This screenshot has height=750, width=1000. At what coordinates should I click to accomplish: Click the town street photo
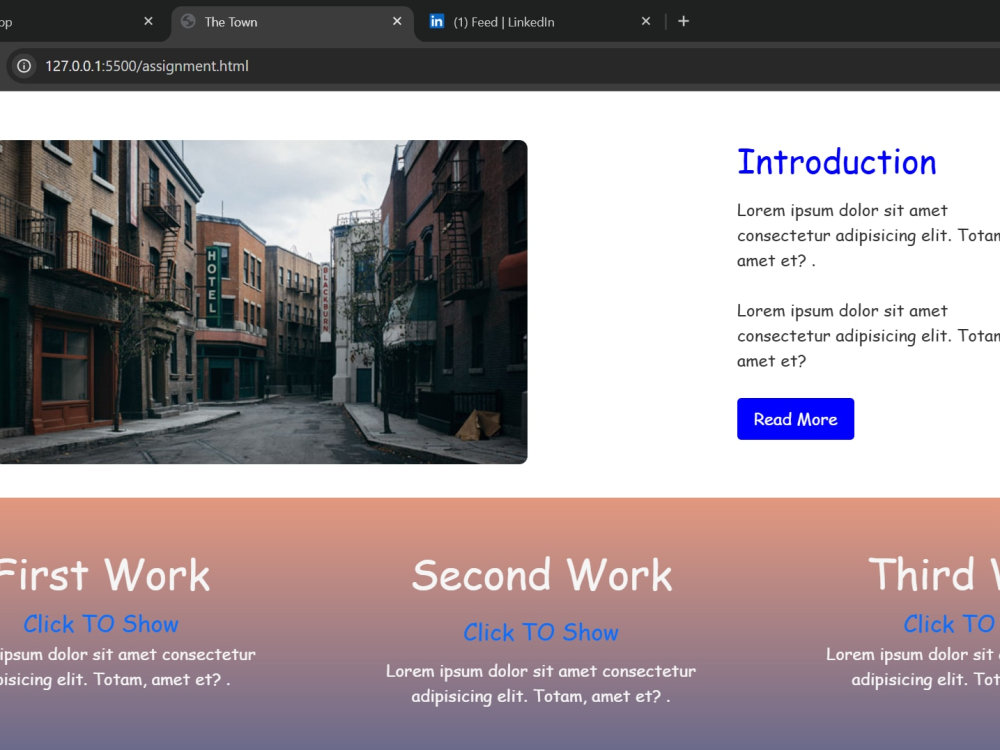(263, 302)
